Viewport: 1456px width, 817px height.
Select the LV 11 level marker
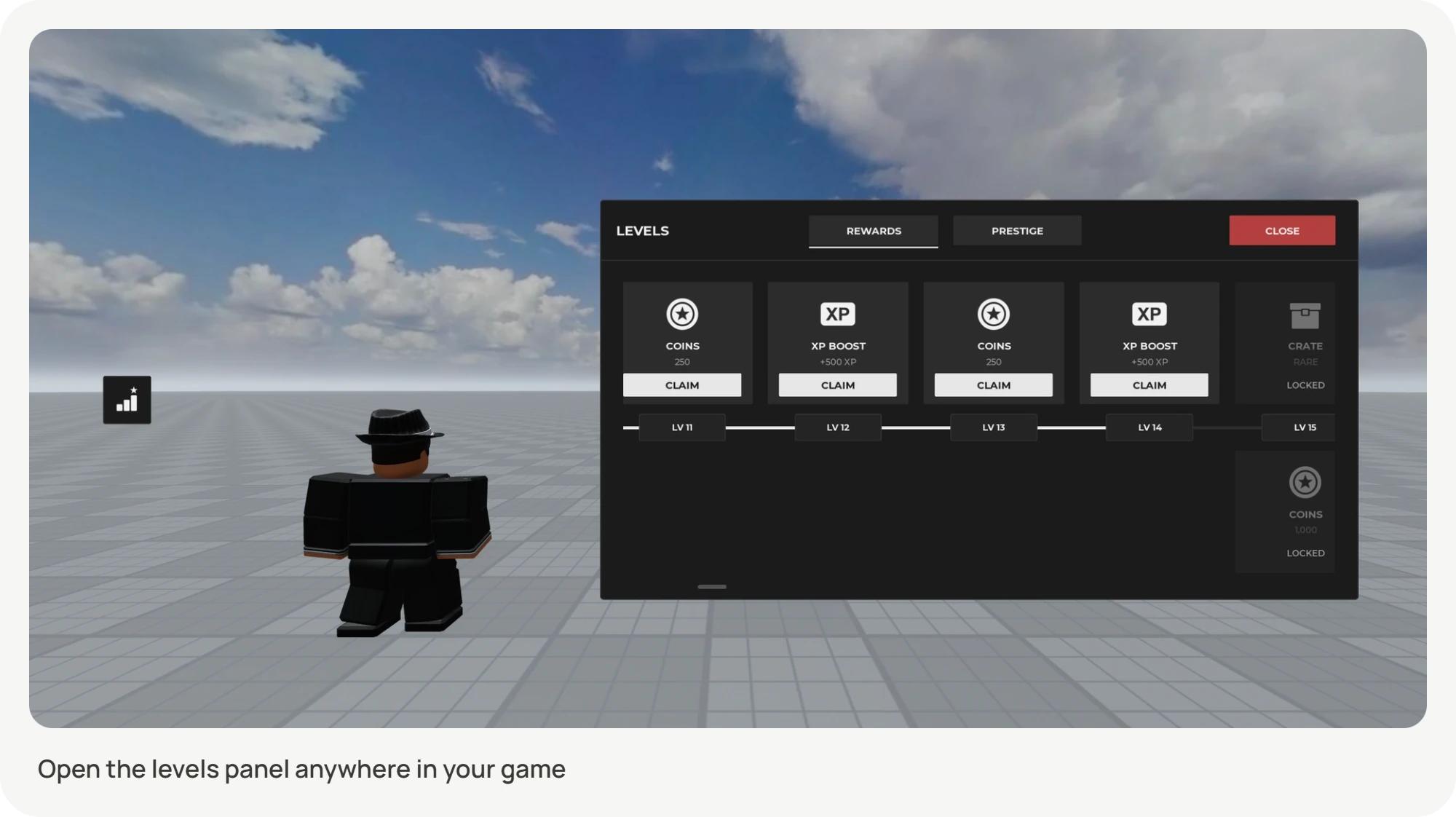point(682,427)
